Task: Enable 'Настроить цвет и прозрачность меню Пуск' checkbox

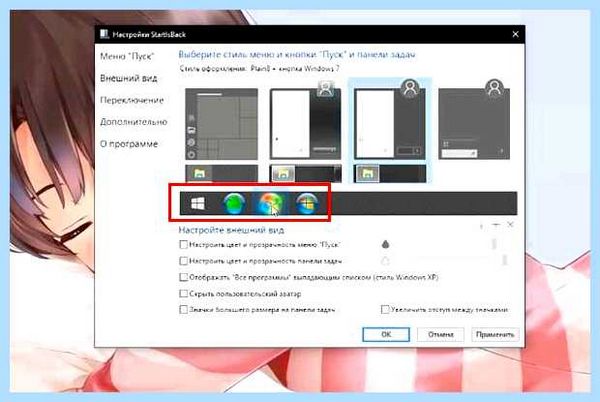Action: tap(184, 244)
